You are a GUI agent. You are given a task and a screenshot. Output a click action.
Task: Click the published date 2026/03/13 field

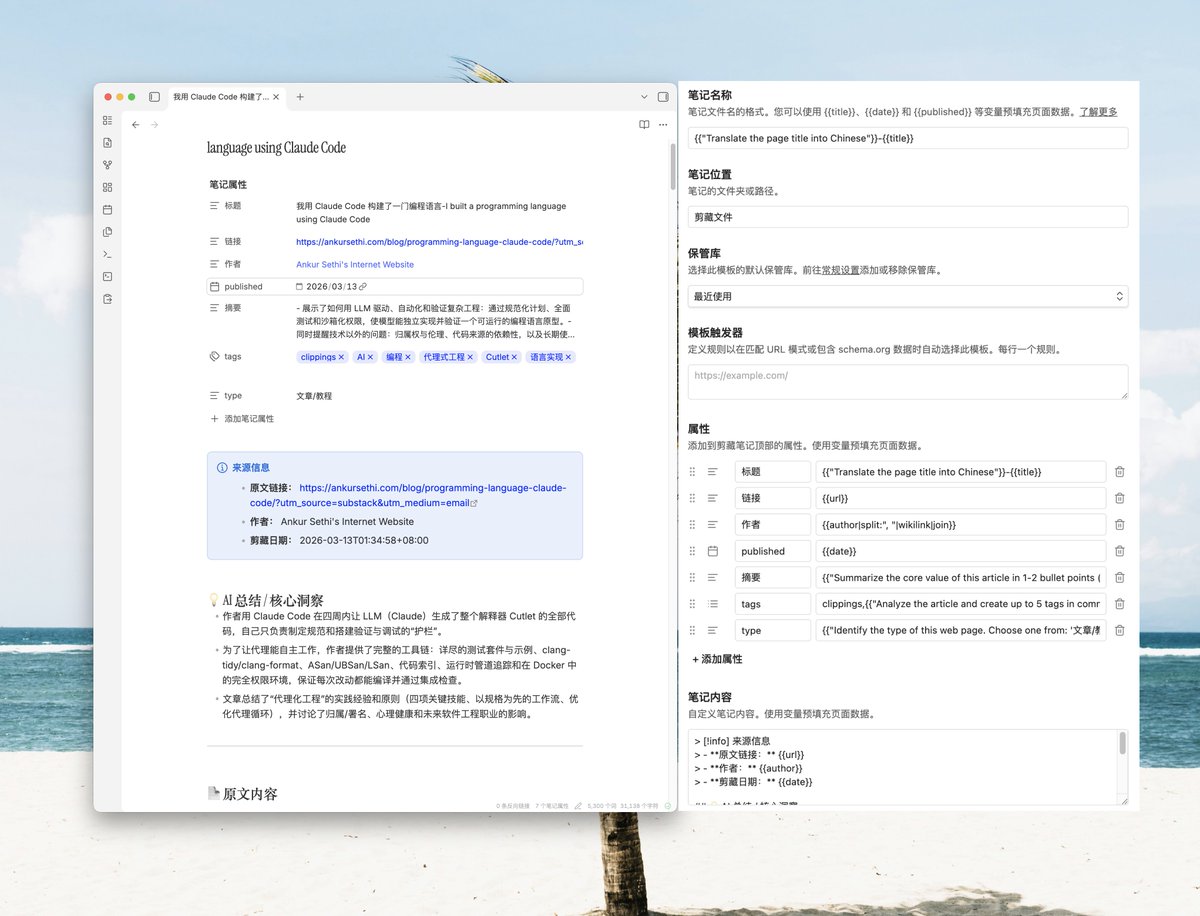pyautogui.click(x=332, y=287)
